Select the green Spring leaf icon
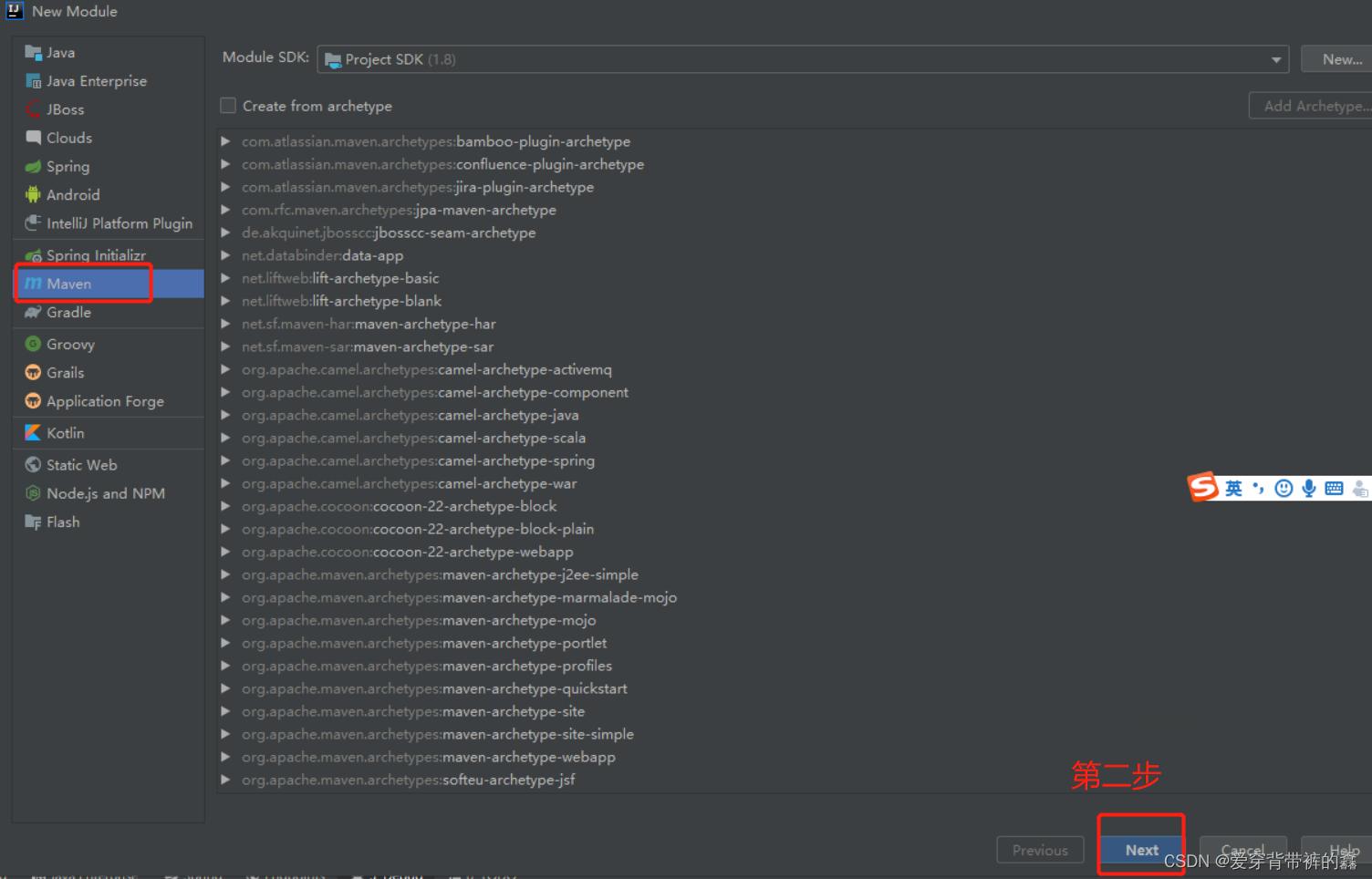This screenshot has height=879, width=1372. click(33, 167)
